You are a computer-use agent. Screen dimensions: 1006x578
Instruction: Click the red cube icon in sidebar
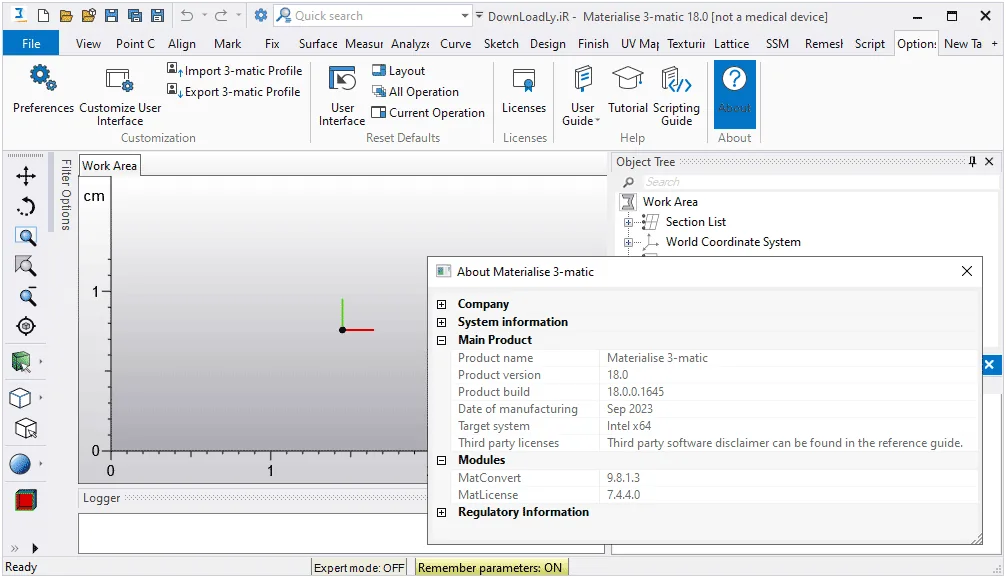click(26, 500)
